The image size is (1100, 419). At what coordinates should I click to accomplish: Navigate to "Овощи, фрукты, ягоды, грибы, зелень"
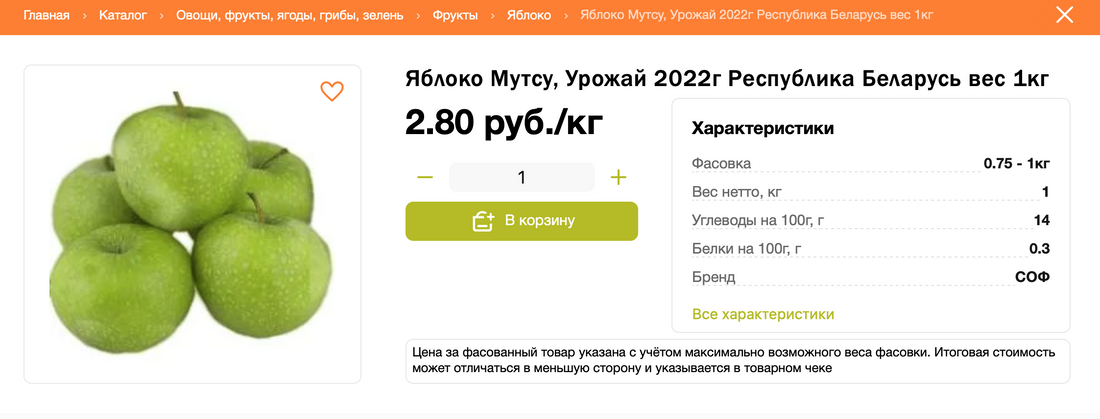(x=290, y=16)
